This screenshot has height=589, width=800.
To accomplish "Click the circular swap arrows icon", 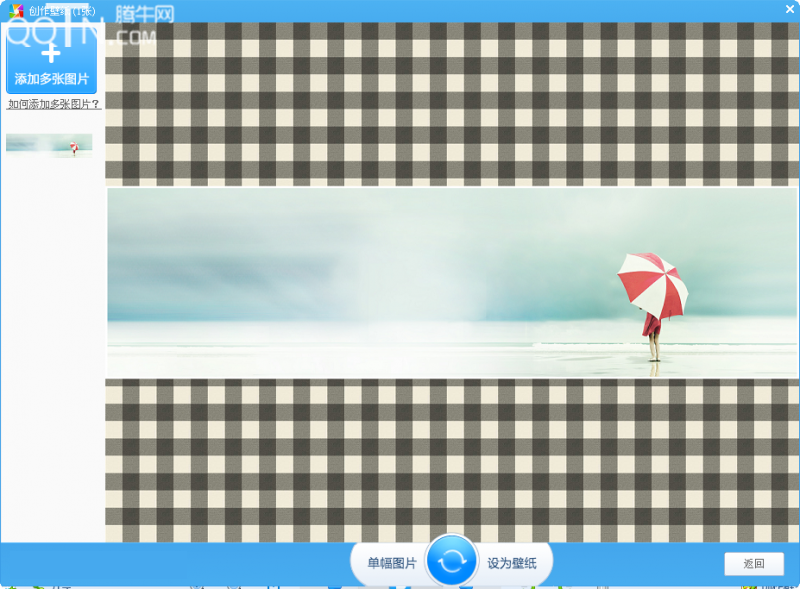I will pos(451,562).
